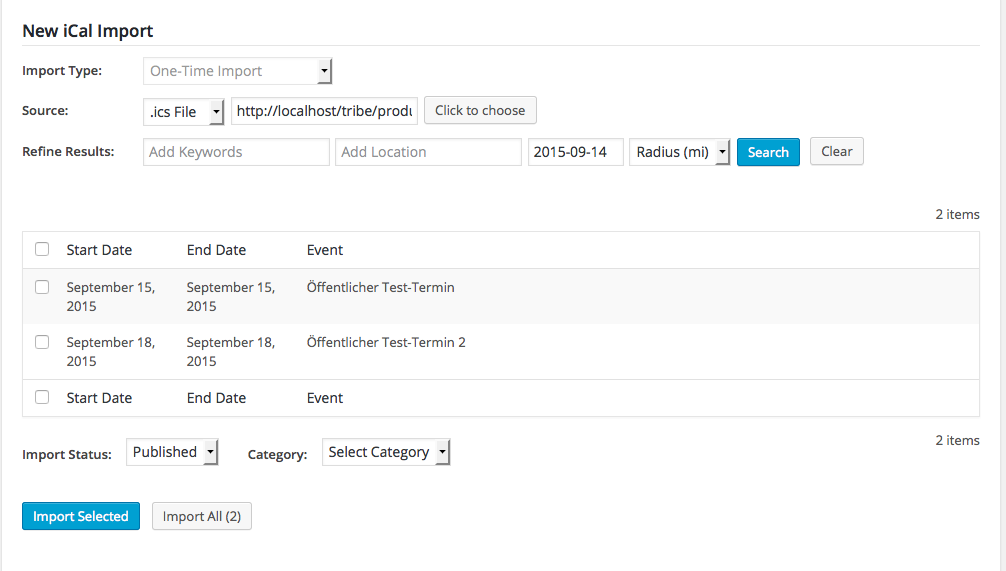Expand the .ics File source selector

(x=184, y=112)
